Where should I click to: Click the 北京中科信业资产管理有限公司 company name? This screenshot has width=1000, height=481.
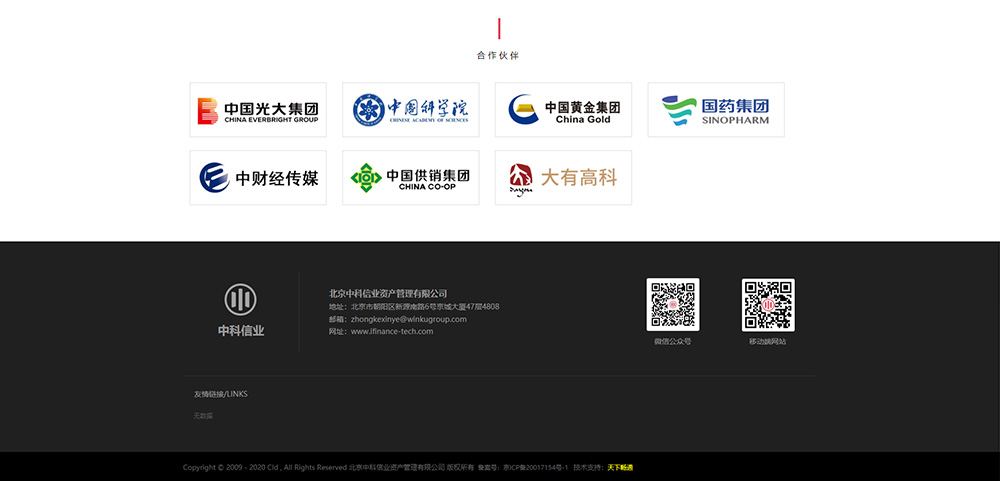[388, 293]
